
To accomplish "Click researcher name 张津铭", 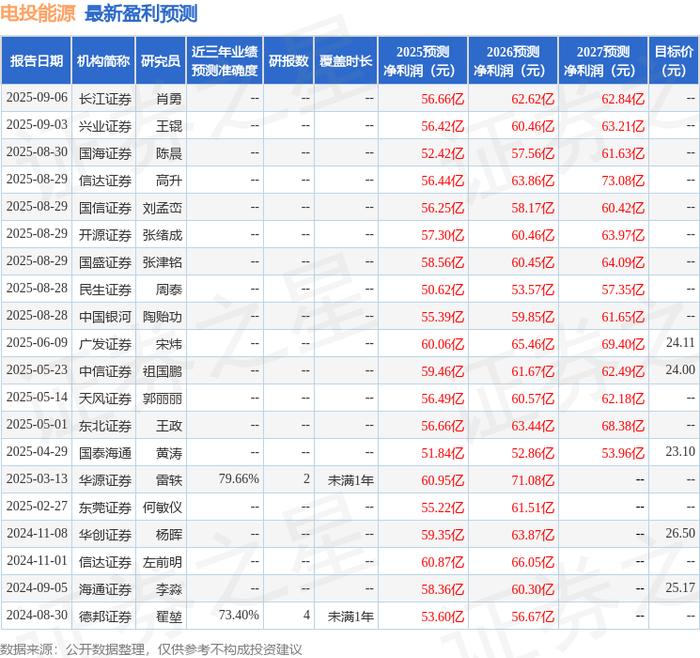I will (162, 262).
